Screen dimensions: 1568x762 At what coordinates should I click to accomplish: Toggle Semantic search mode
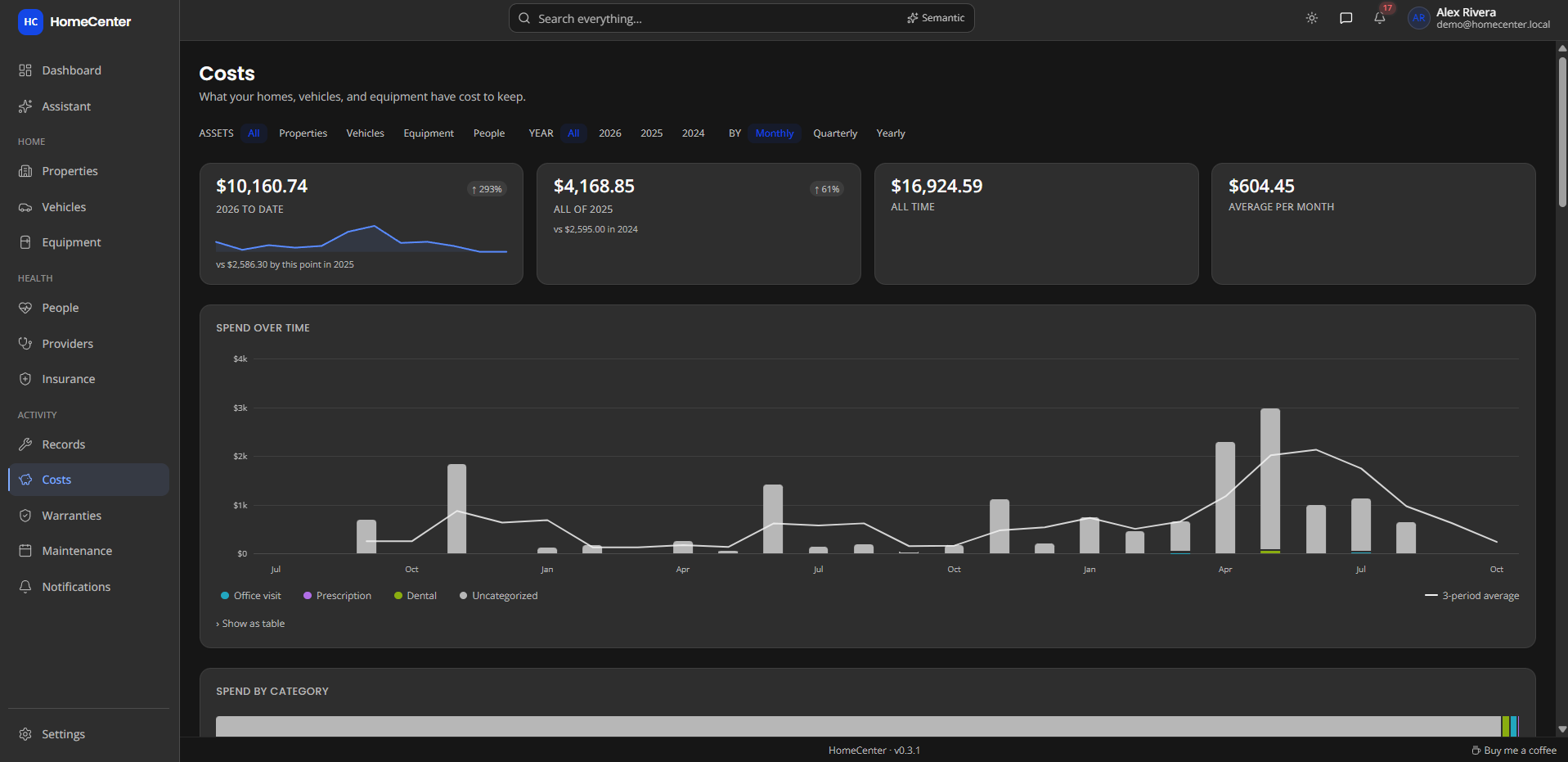(936, 18)
